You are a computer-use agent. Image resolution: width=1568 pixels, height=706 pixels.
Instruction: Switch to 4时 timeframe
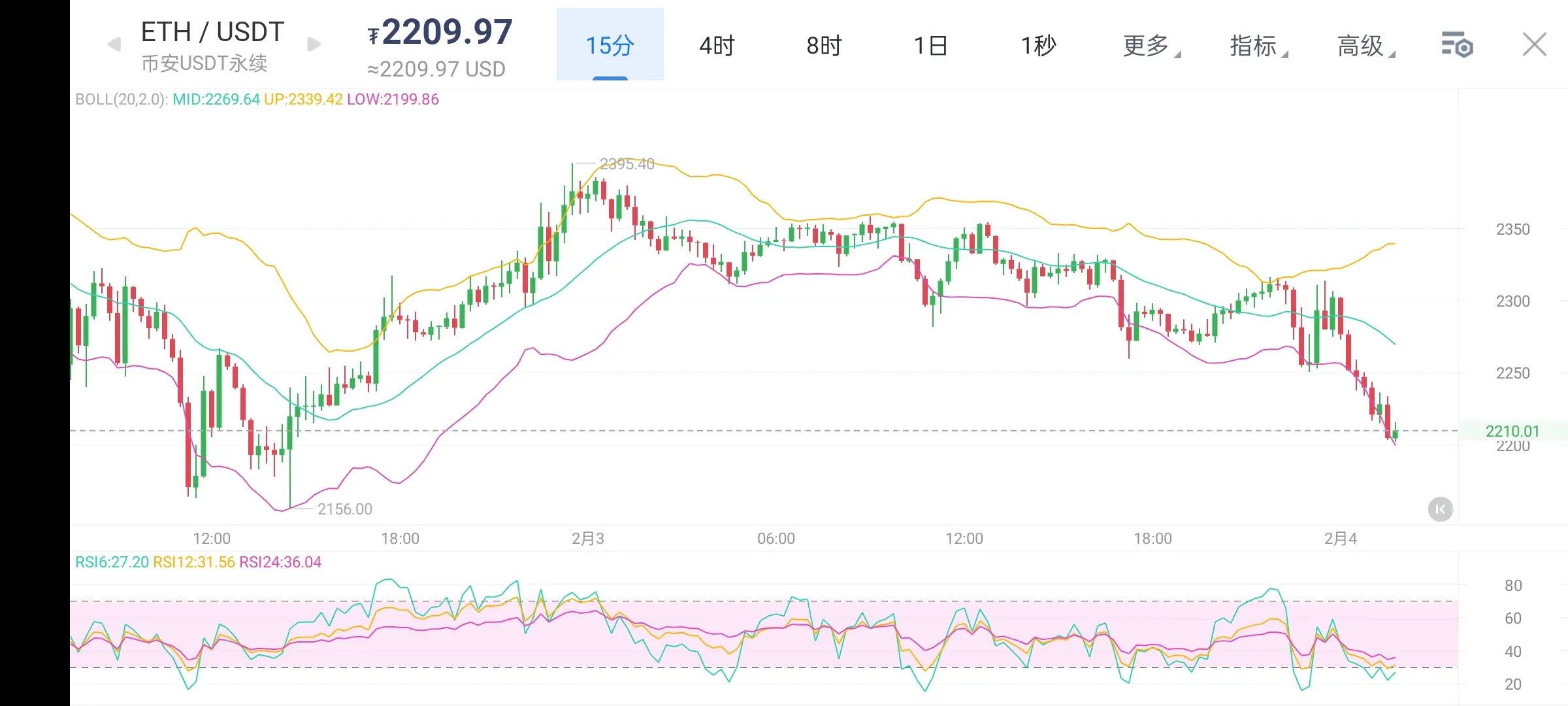tap(717, 45)
